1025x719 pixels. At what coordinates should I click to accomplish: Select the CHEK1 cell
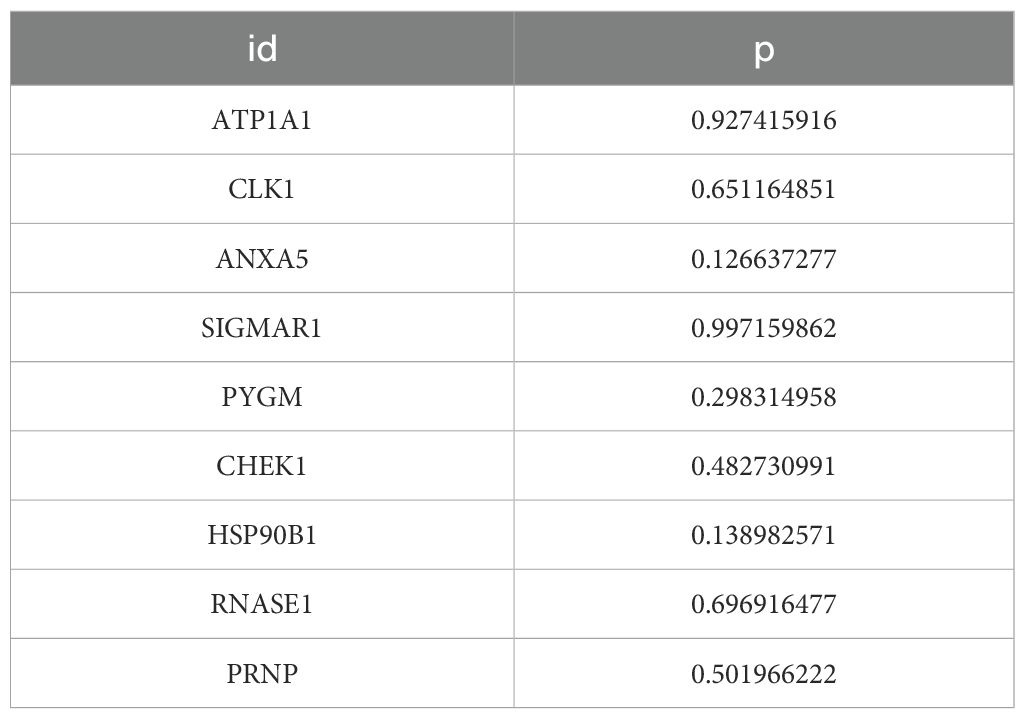point(262,466)
